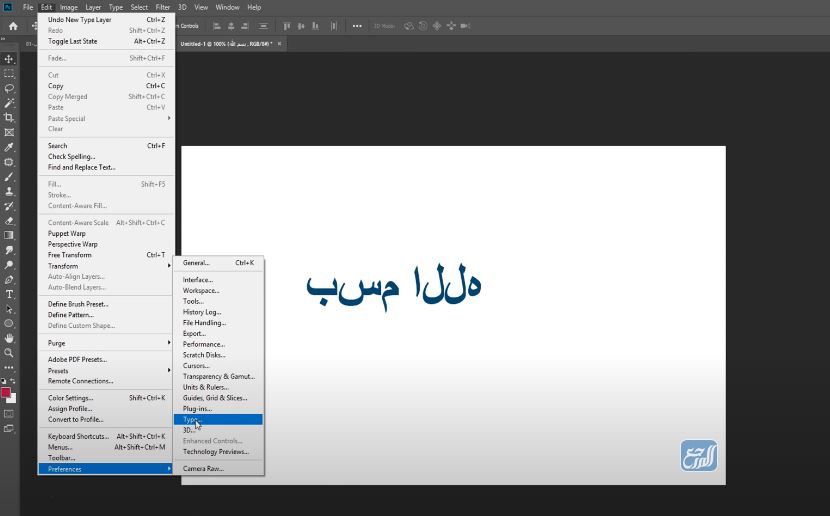The height and width of the screenshot is (516, 830).
Task: Select the Dodge tool
Action: (9, 265)
